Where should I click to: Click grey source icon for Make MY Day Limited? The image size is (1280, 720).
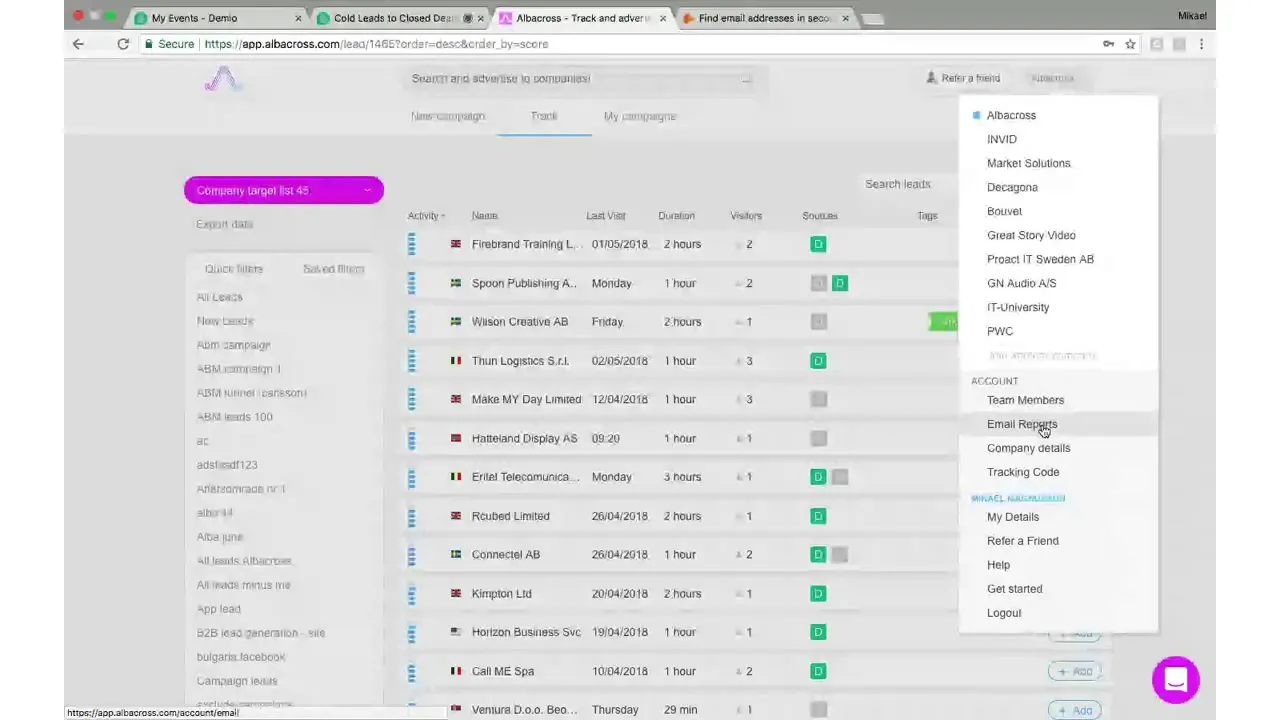[819, 399]
